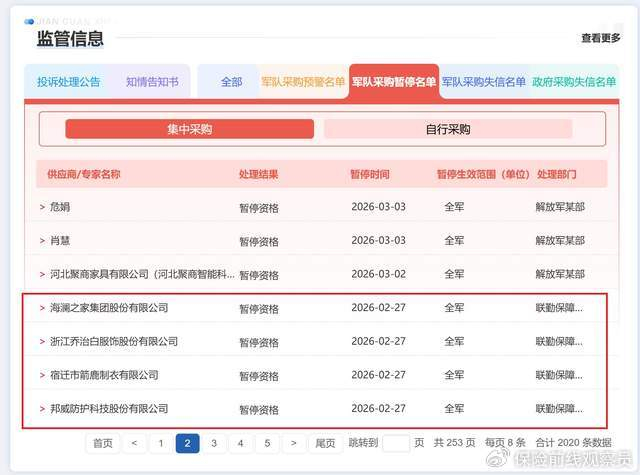Expand the 危娟 row arrow

click(x=42, y=207)
